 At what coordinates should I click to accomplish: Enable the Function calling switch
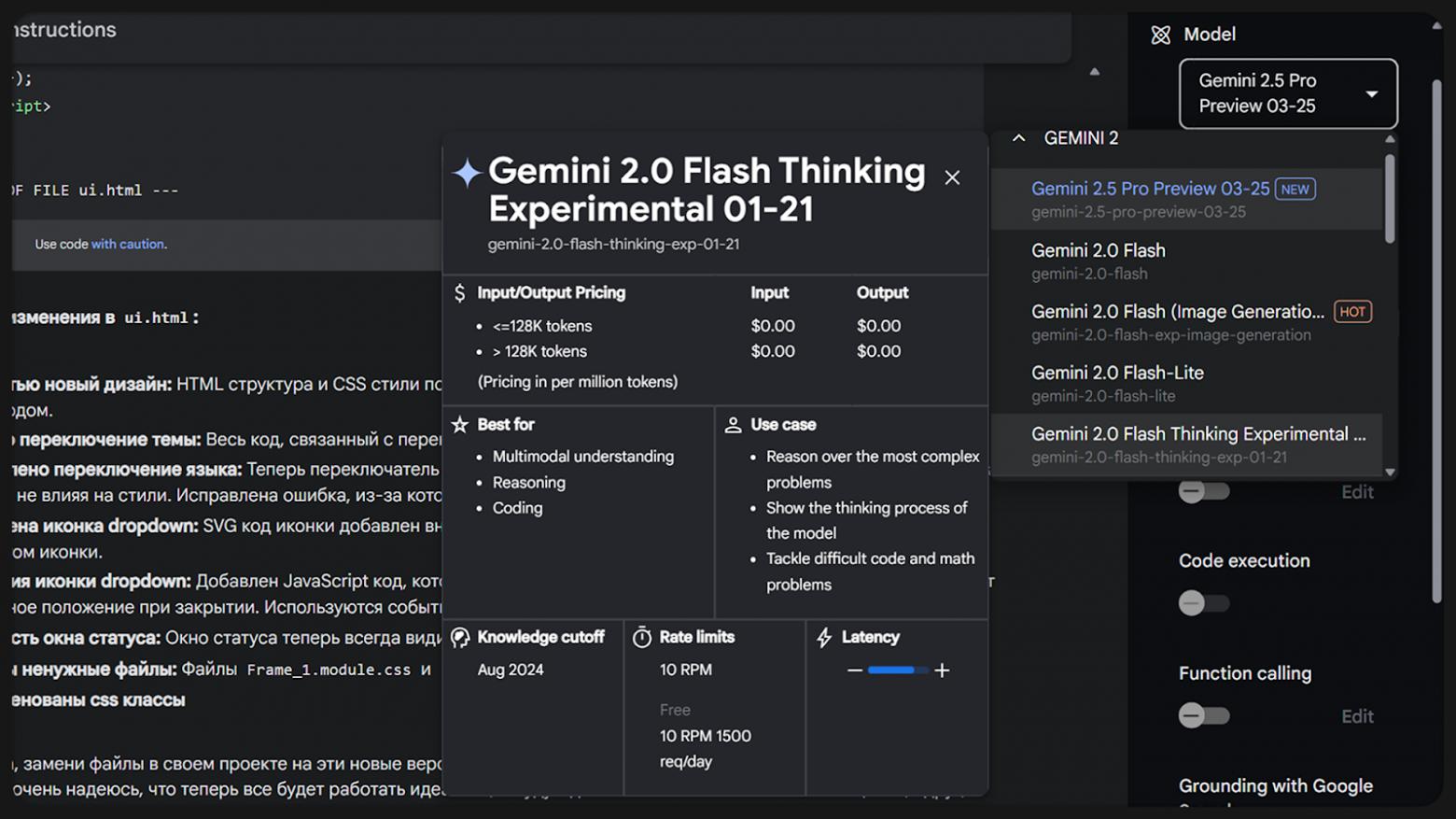click(x=1203, y=716)
